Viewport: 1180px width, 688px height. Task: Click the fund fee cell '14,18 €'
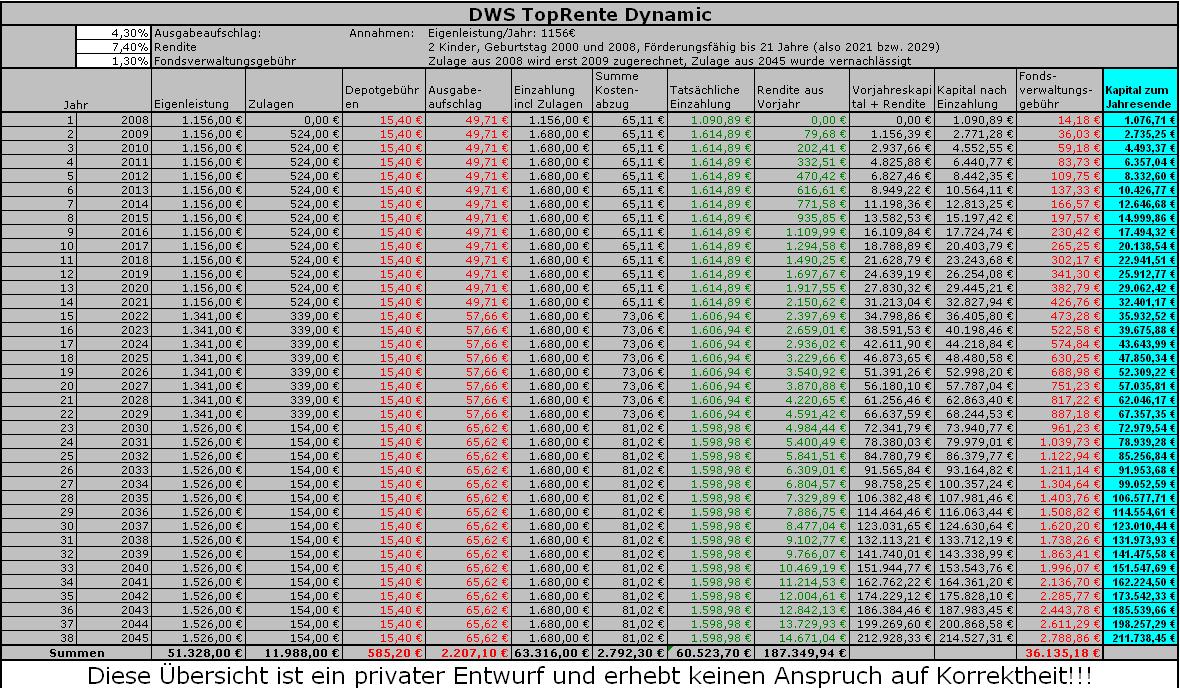pos(1060,120)
